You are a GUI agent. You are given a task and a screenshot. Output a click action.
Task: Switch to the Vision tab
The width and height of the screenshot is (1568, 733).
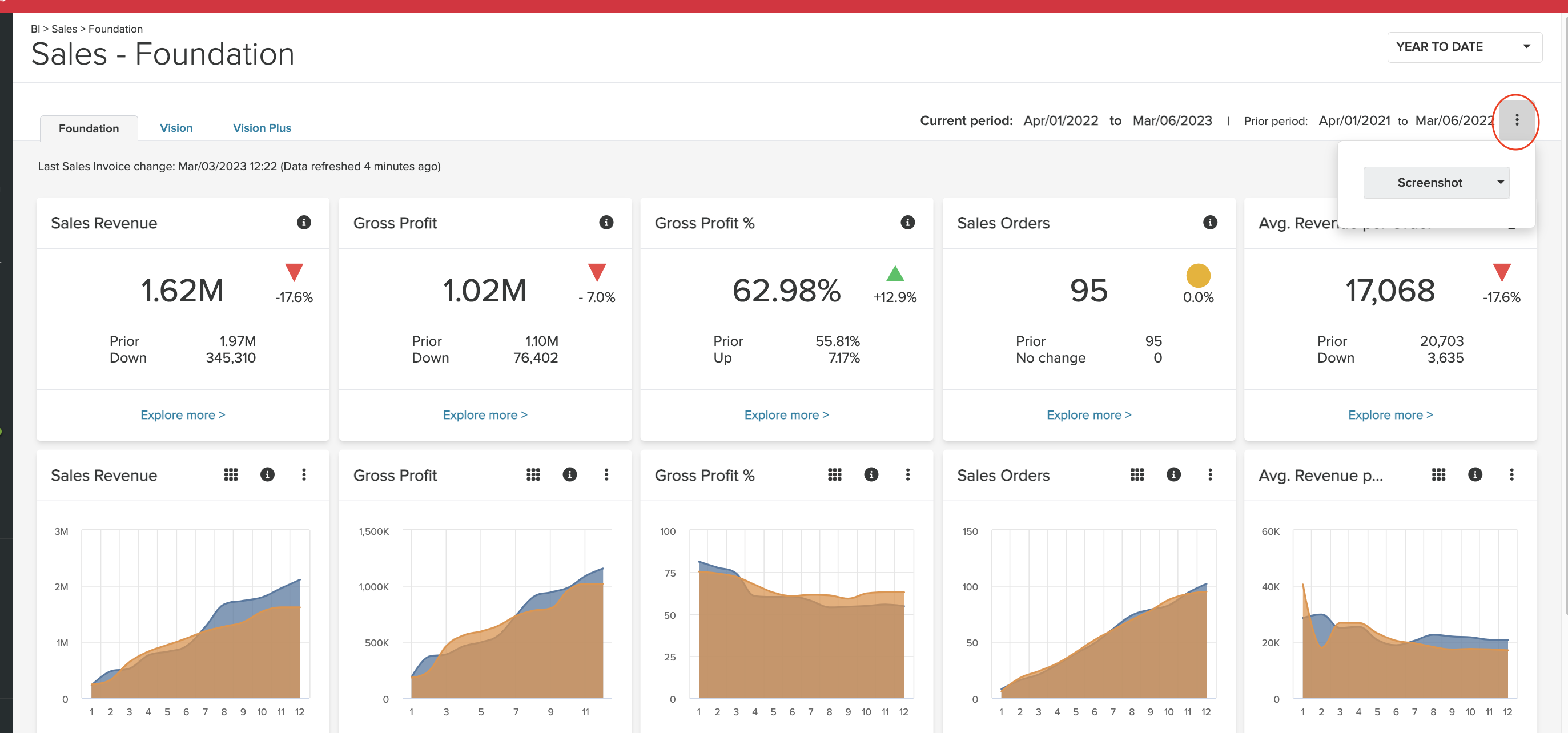176,128
